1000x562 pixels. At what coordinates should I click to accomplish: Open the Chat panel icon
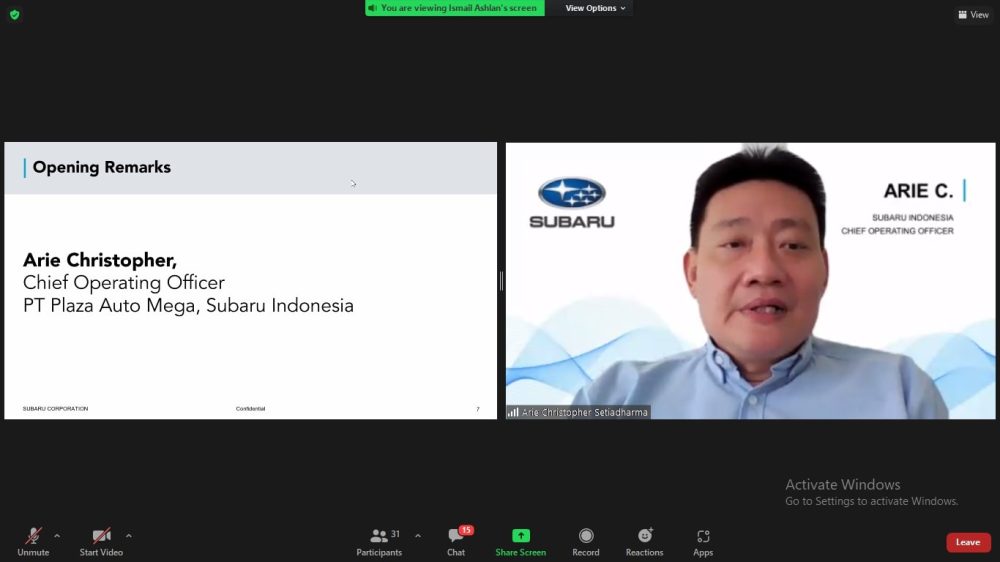tap(456, 537)
